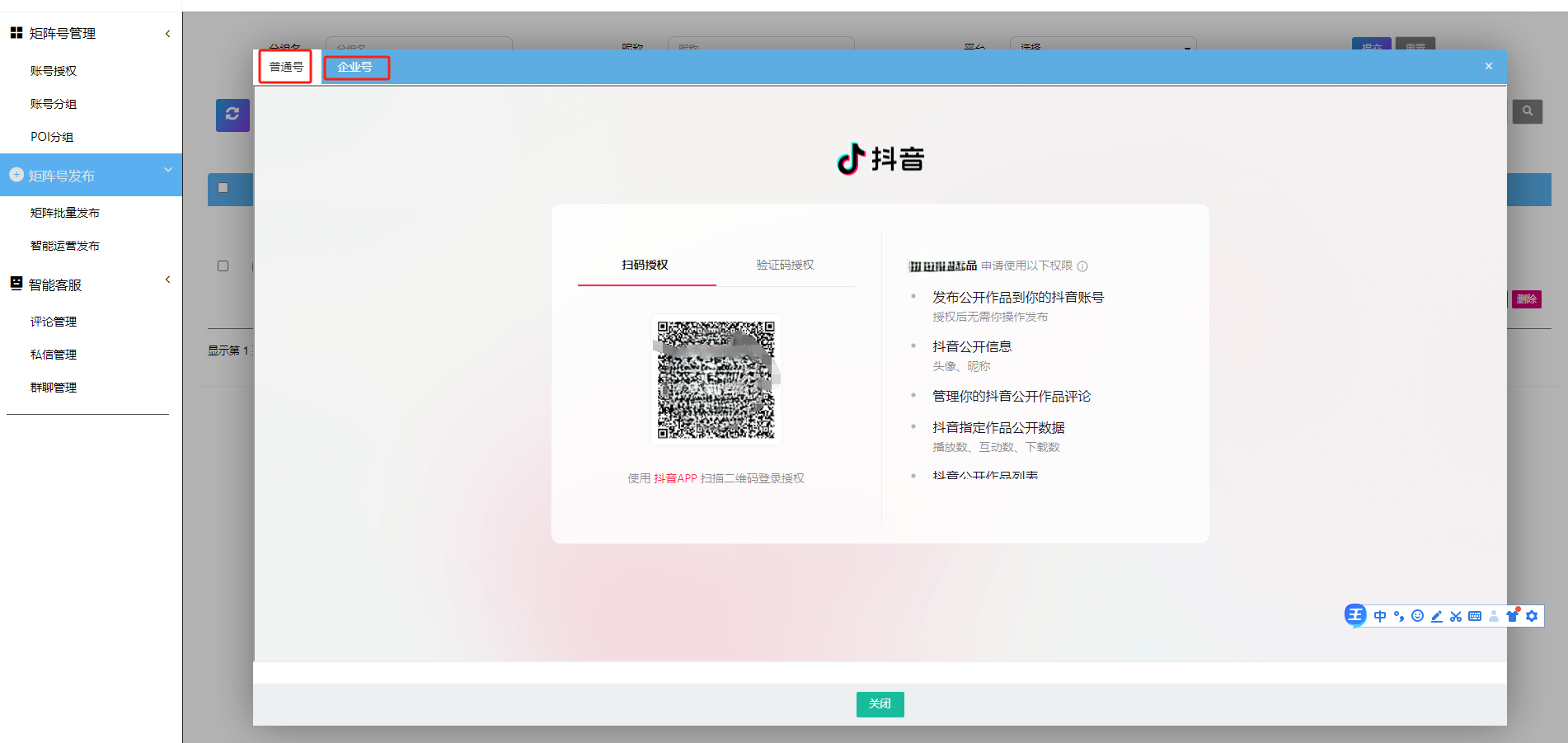Click the green 关闭 button

880,704
